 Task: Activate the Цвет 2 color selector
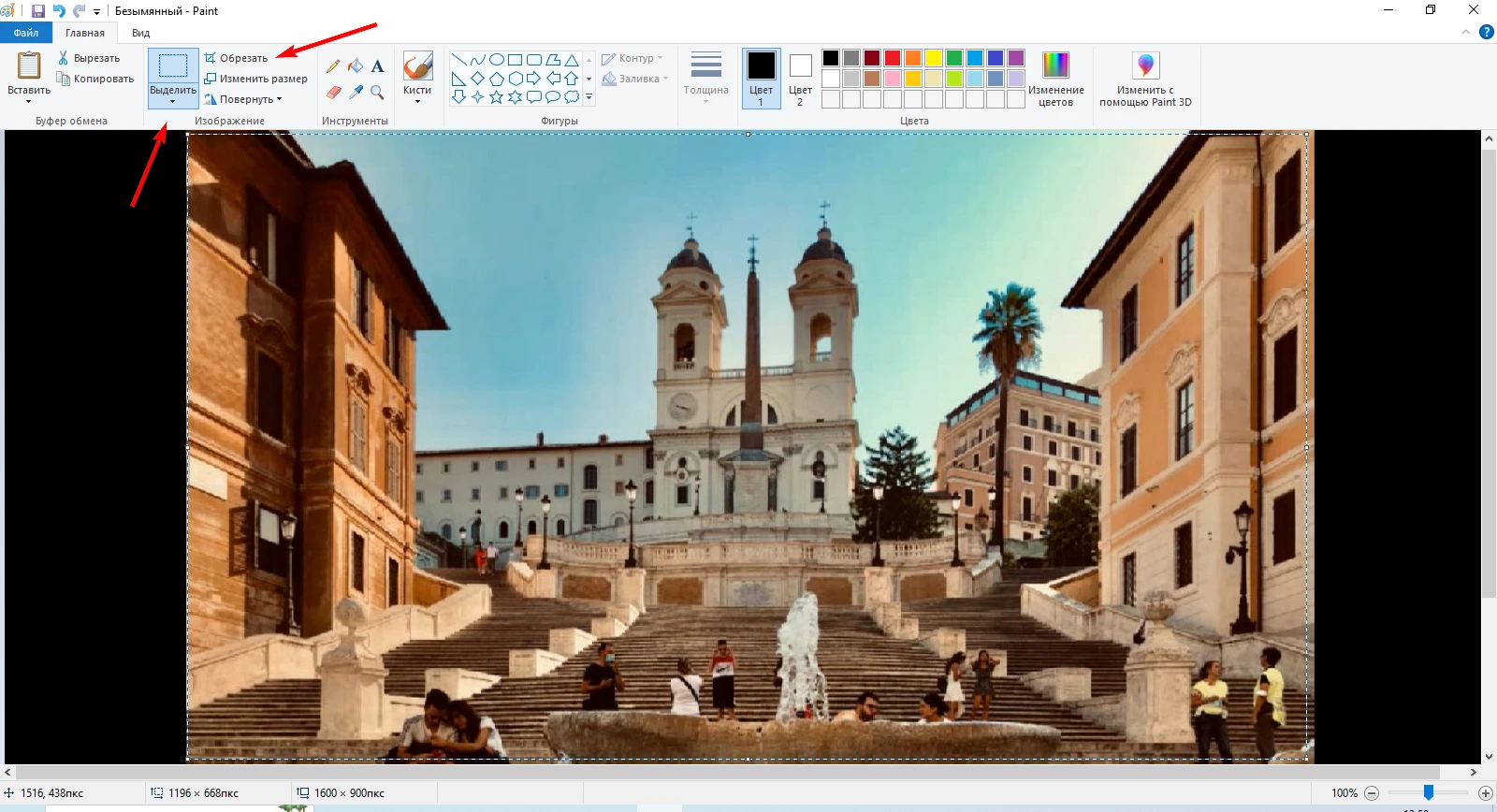[x=800, y=79]
